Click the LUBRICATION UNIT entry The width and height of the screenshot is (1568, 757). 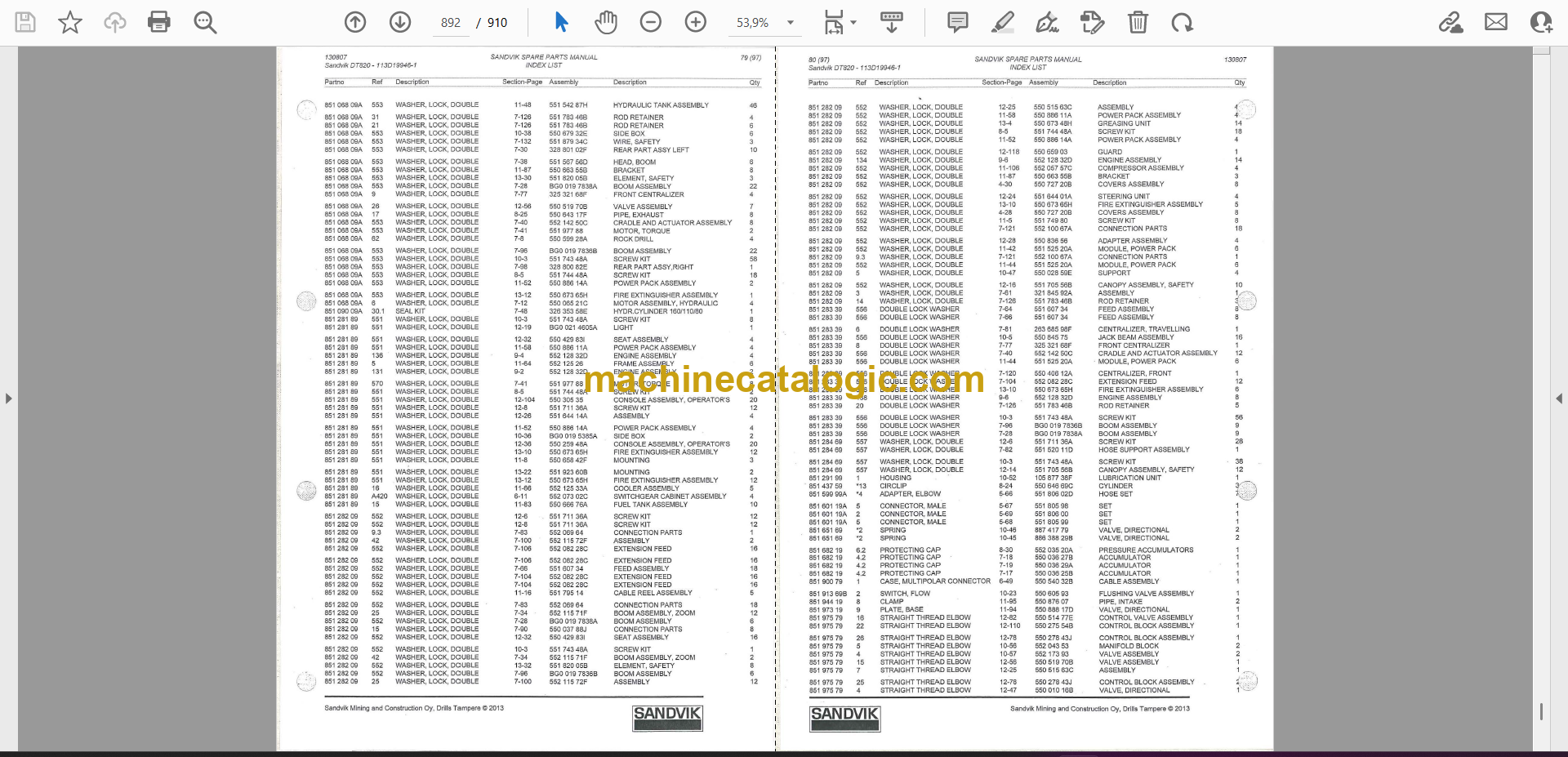point(1129,478)
